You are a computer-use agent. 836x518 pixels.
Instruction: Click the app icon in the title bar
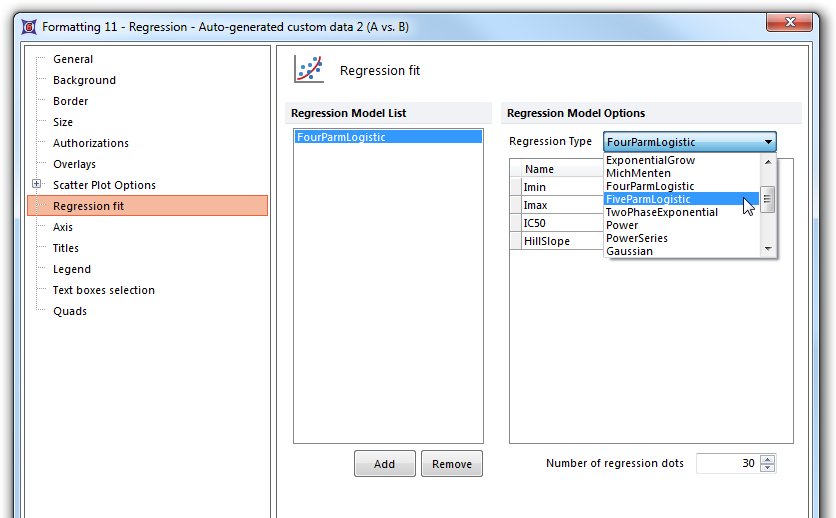[x=28, y=27]
